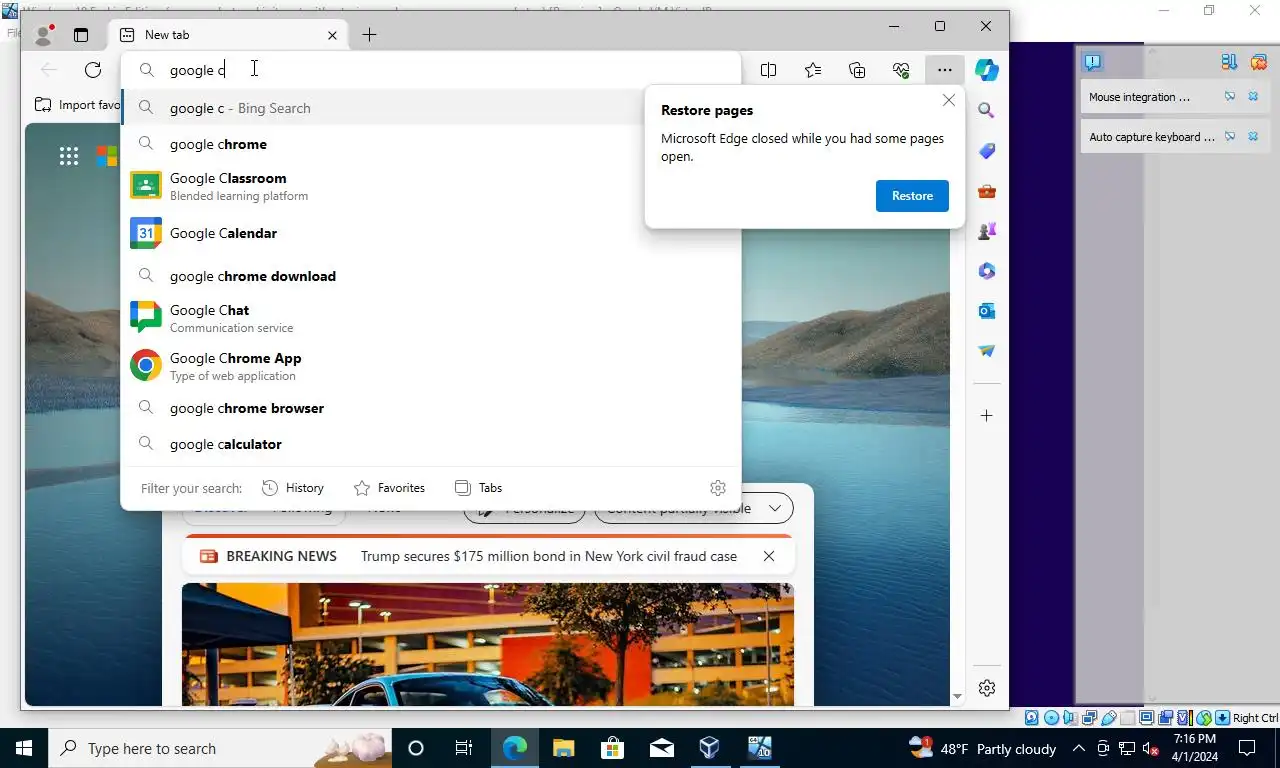The height and width of the screenshot is (768, 1280).
Task: Select 'google chrome' suggestion
Action: (431, 144)
